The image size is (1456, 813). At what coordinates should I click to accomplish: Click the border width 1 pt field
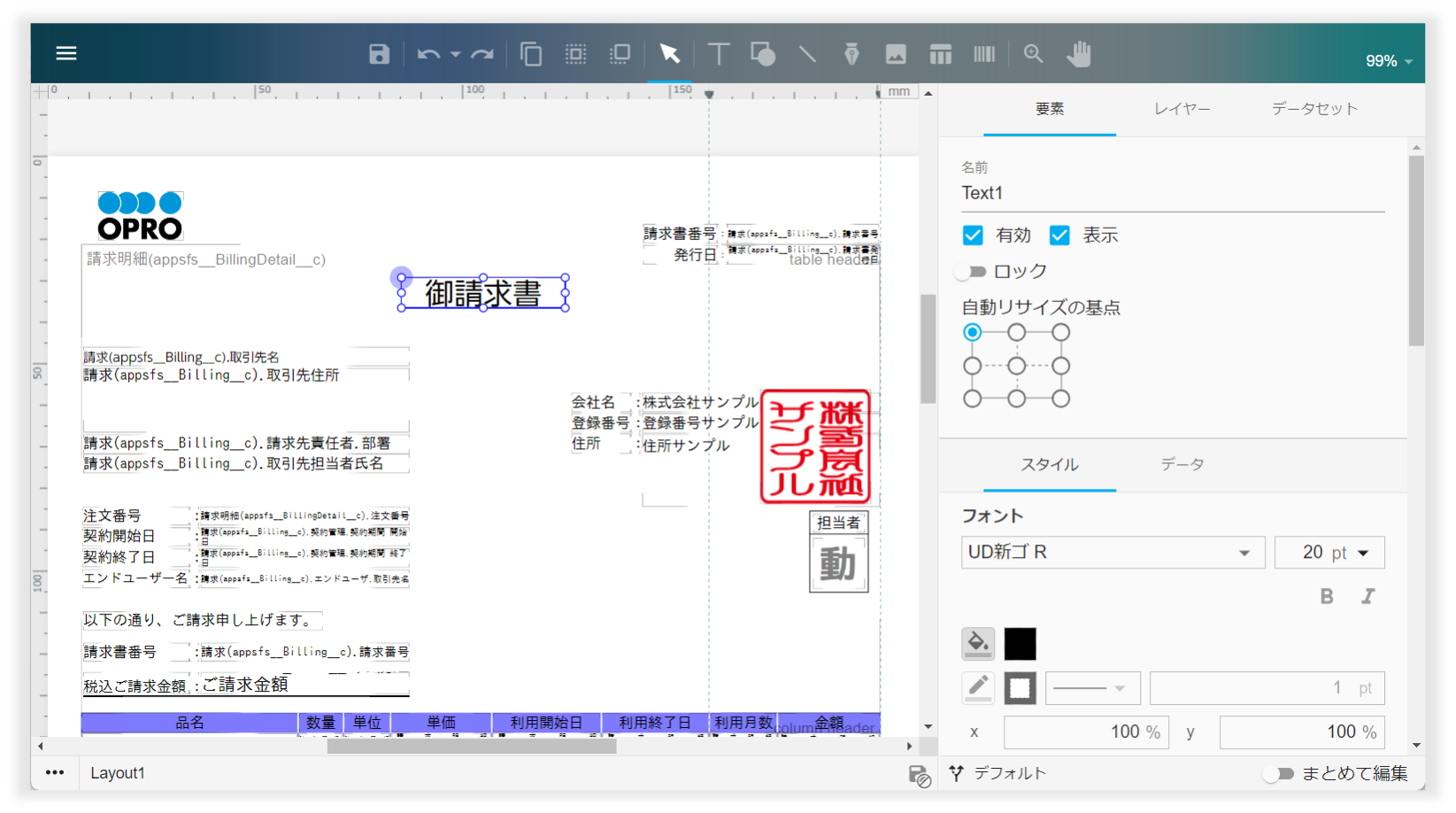[x=1267, y=688]
